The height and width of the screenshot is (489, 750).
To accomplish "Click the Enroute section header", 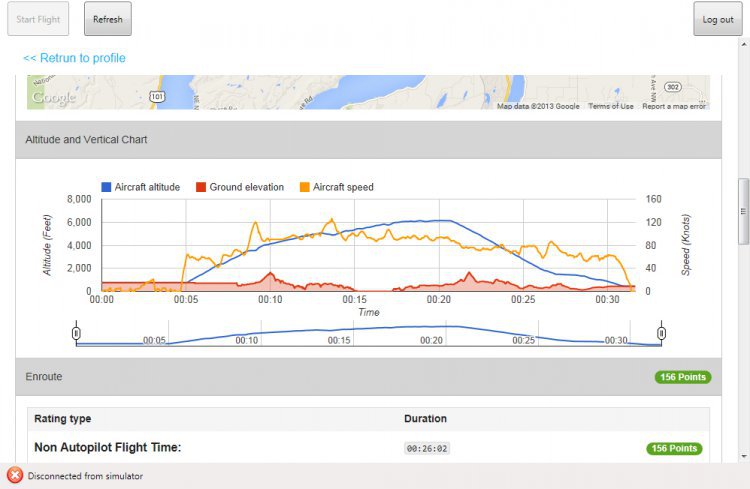I will point(44,377).
